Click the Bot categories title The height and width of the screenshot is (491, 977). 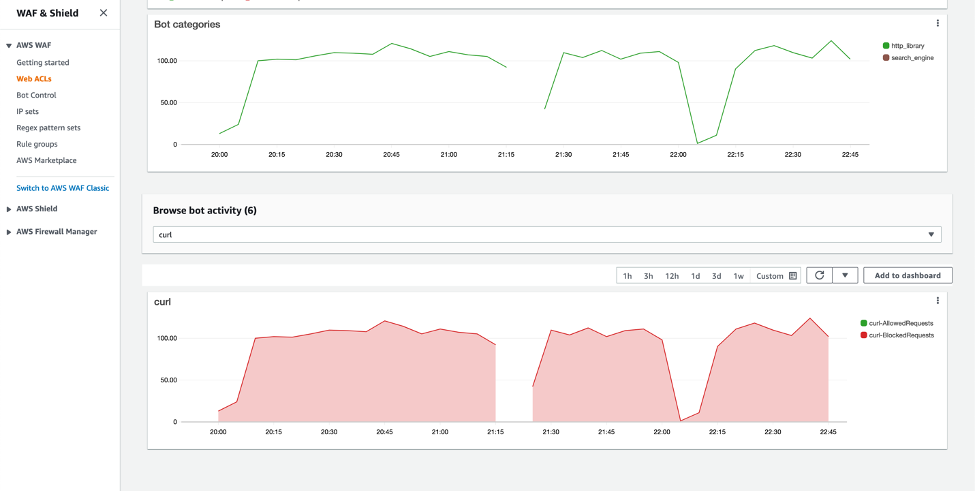click(x=187, y=24)
